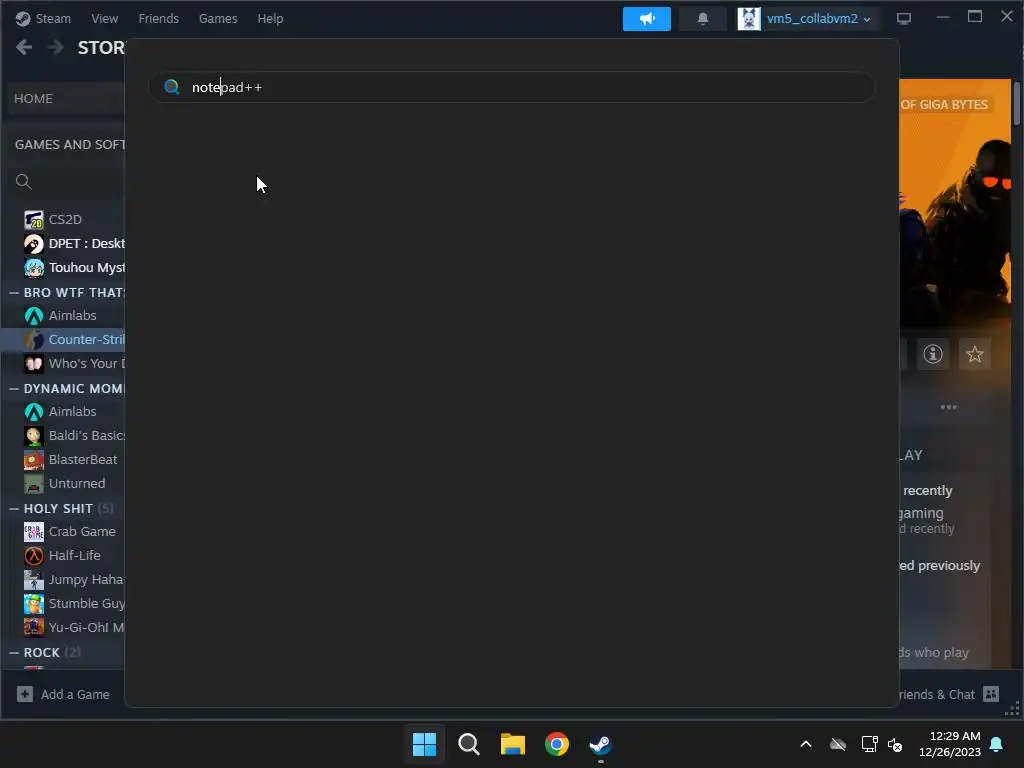The height and width of the screenshot is (768, 1024).
Task: Open Windows notification bell in tray
Action: tap(997, 744)
